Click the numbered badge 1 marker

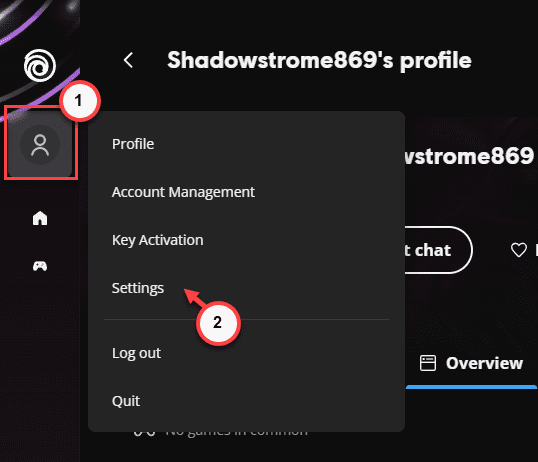[x=80, y=101]
